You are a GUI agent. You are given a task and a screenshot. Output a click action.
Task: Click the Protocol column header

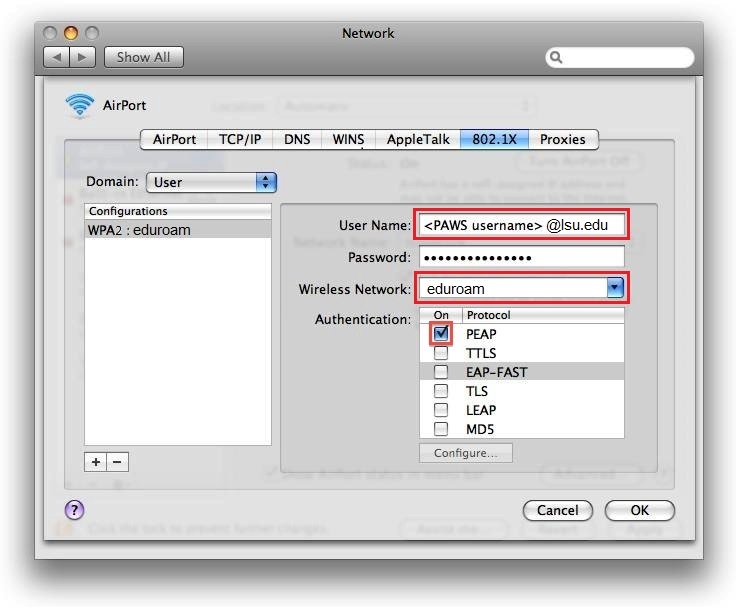544,315
